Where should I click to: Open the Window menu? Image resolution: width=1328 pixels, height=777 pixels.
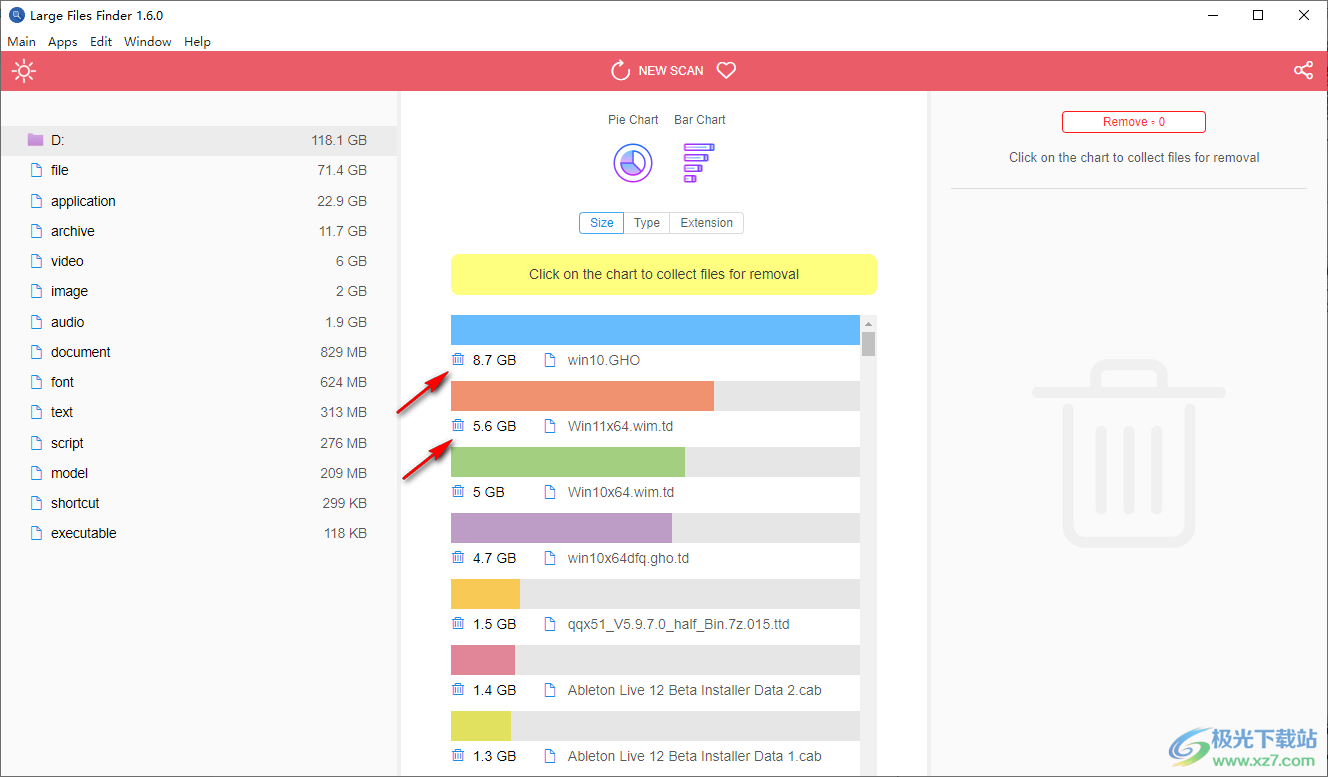point(148,42)
